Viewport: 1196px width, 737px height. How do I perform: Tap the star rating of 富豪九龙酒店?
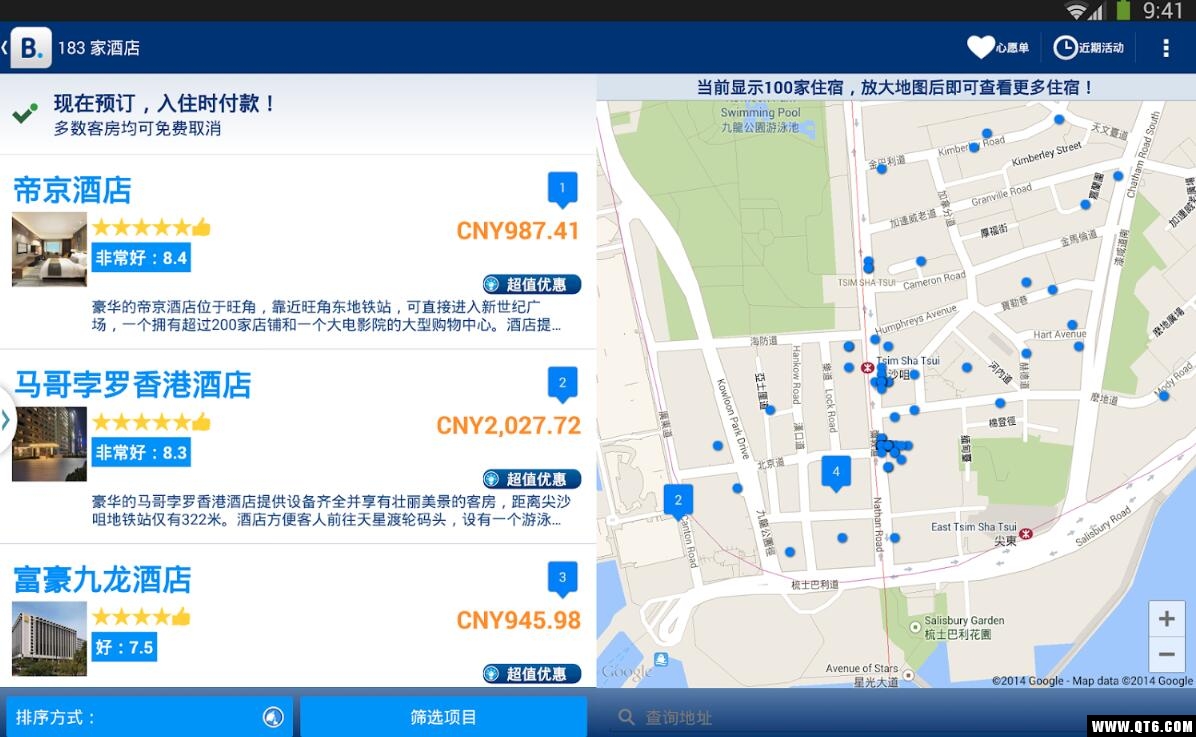[141, 616]
